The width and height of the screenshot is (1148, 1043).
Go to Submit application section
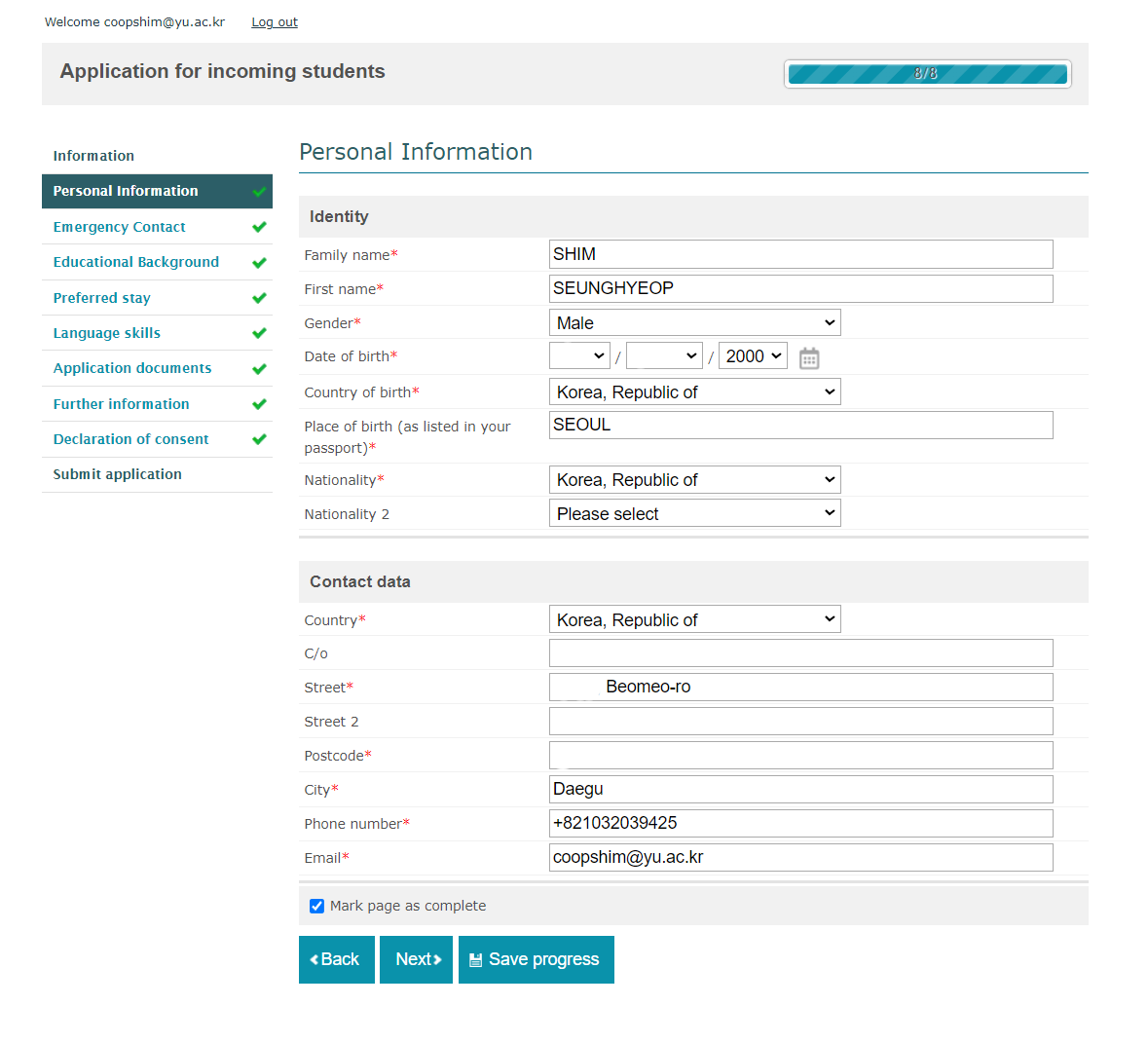pyautogui.click(x=117, y=474)
